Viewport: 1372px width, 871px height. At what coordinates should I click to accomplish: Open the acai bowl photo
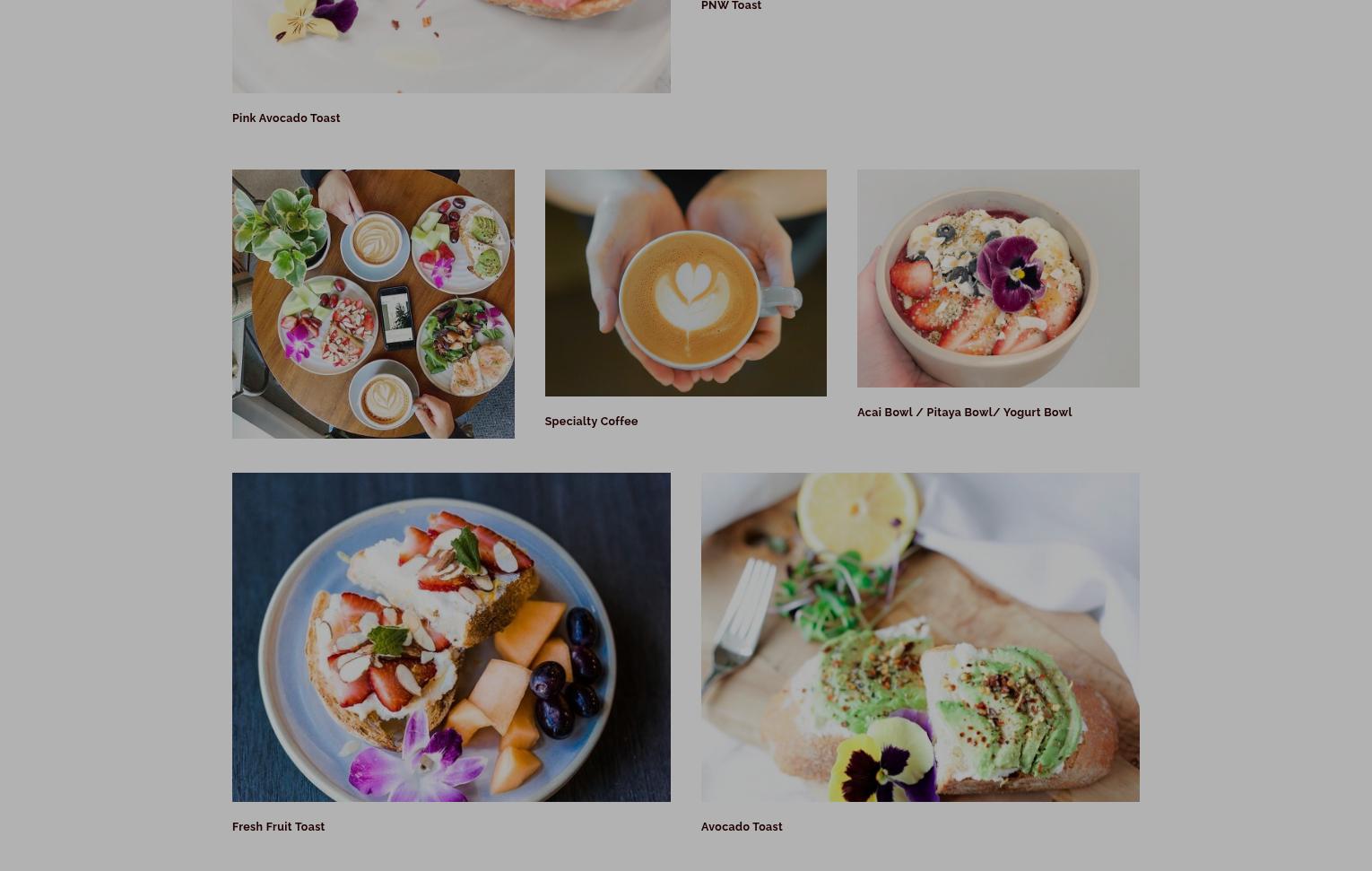coord(998,278)
